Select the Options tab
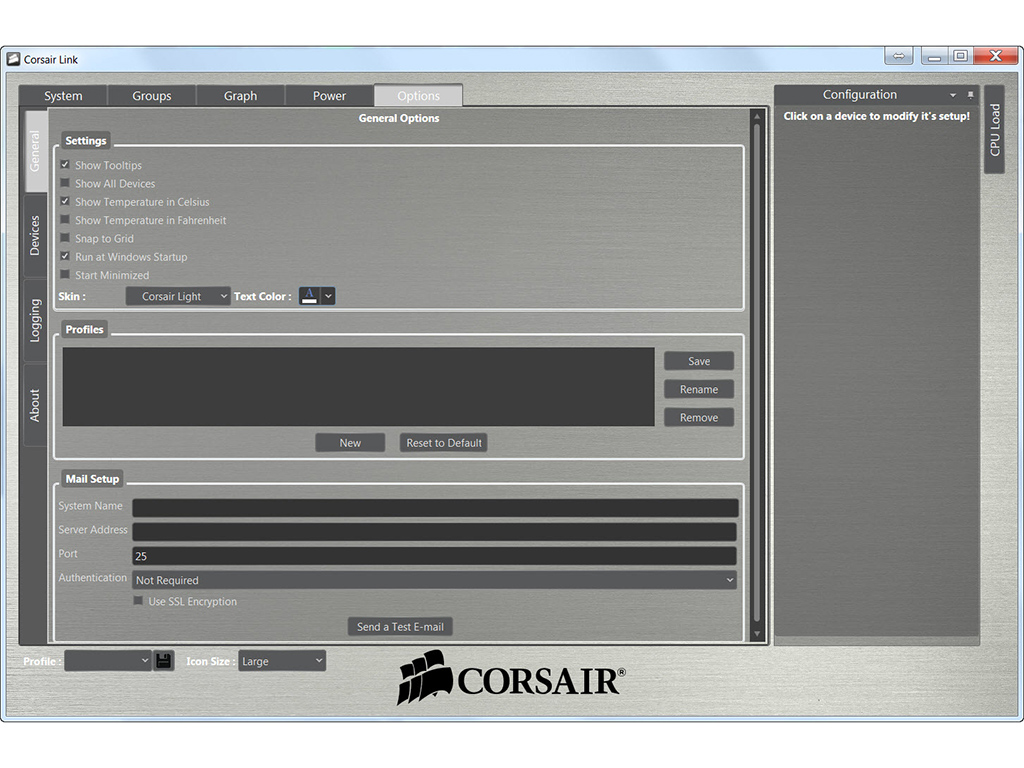The height and width of the screenshot is (768, 1024). (x=418, y=96)
